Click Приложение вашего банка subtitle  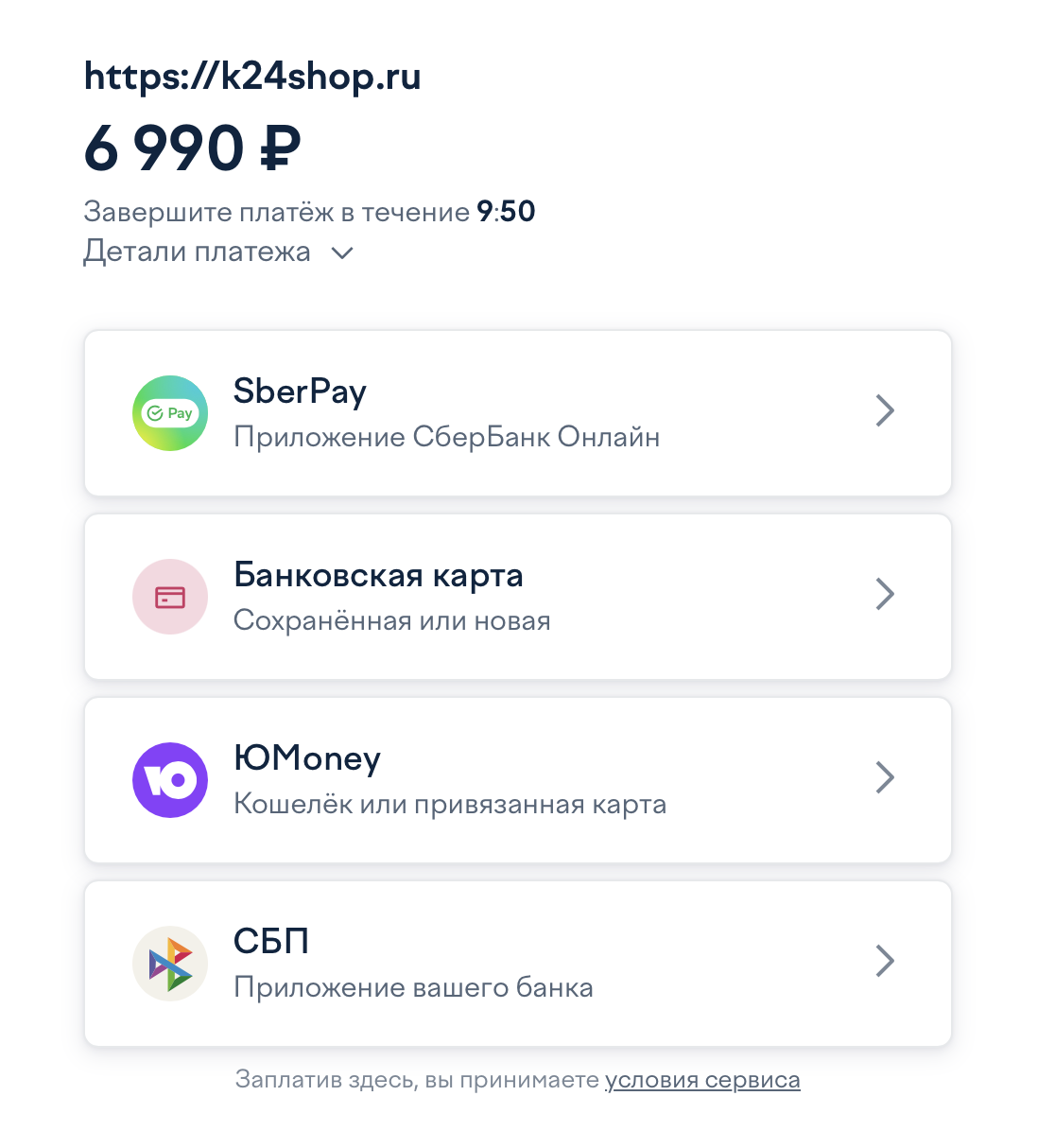pyautogui.click(x=413, y=988)
